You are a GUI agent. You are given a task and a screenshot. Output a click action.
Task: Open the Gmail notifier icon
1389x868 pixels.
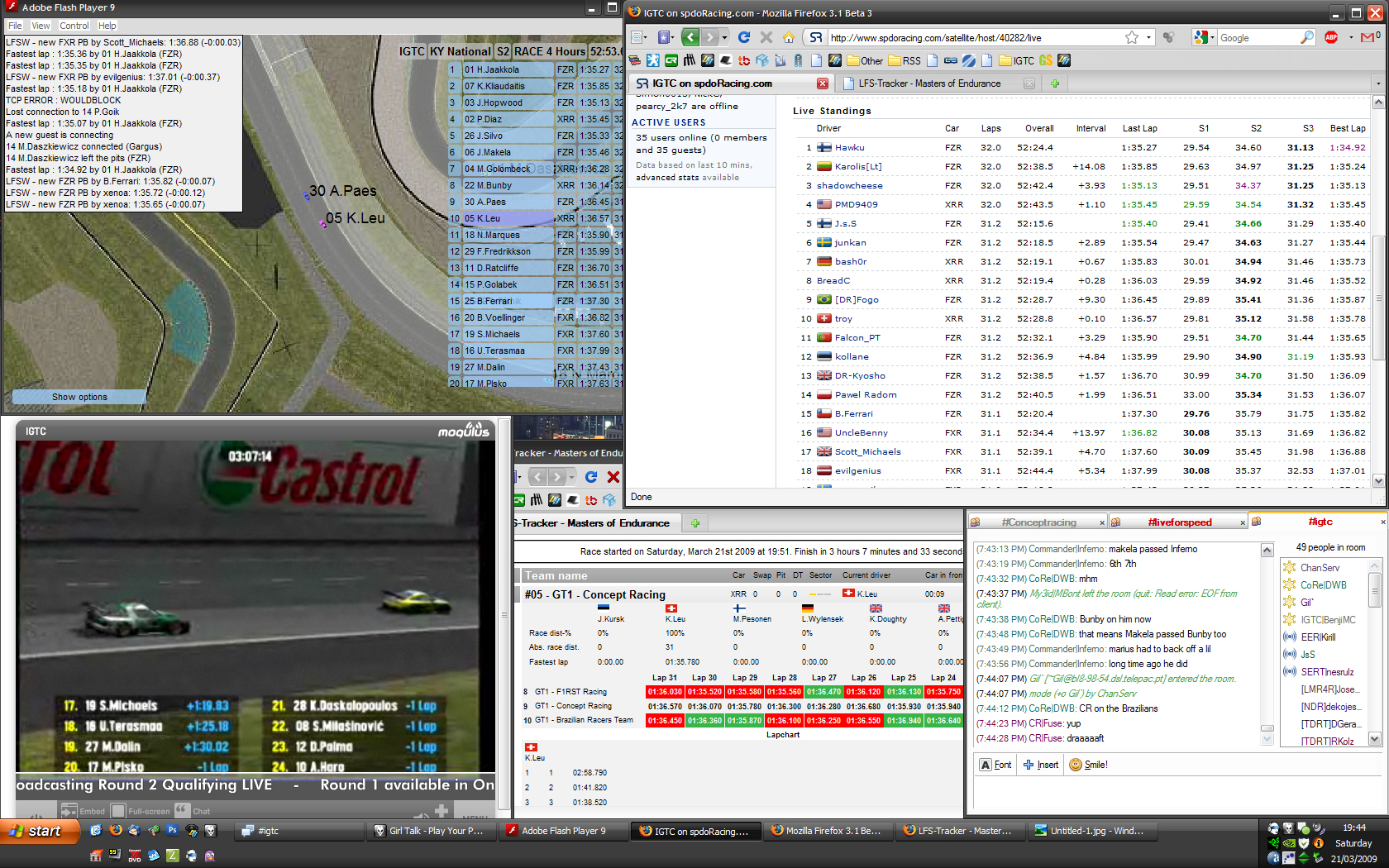(1368, 37)
